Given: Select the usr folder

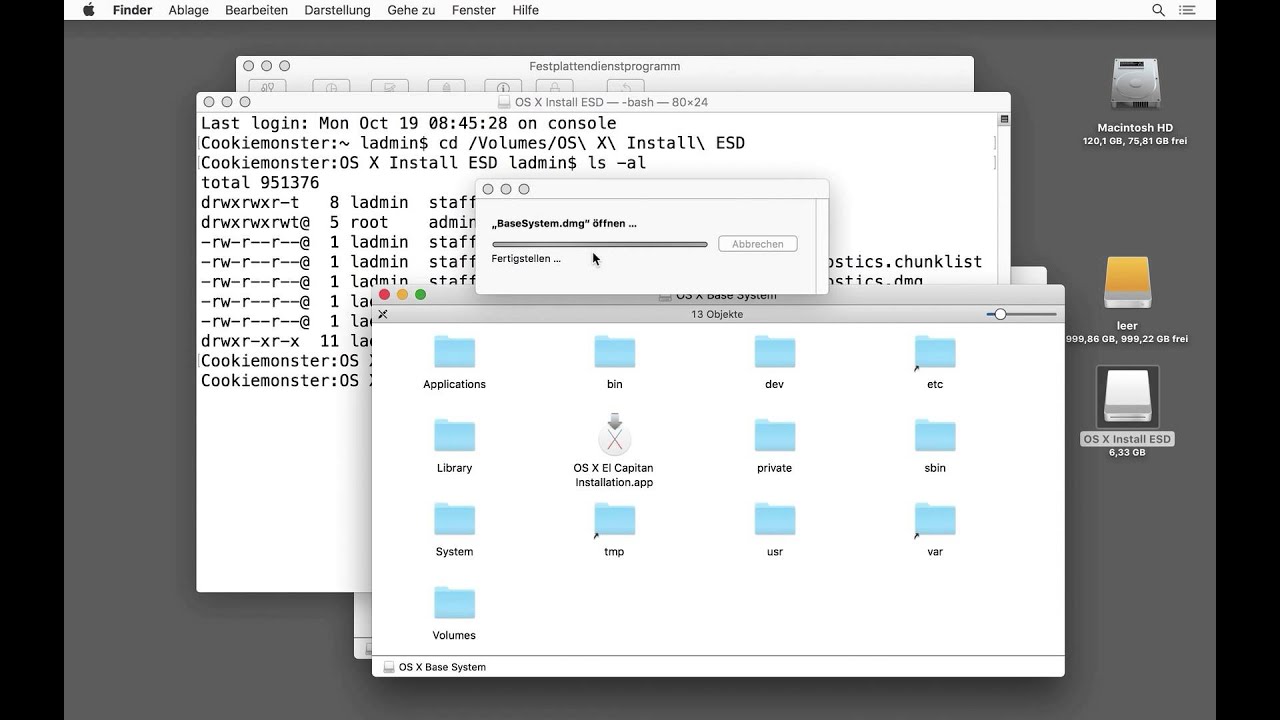Looking at the screenshot, I should pyautogui.click(x=774, y=521).
